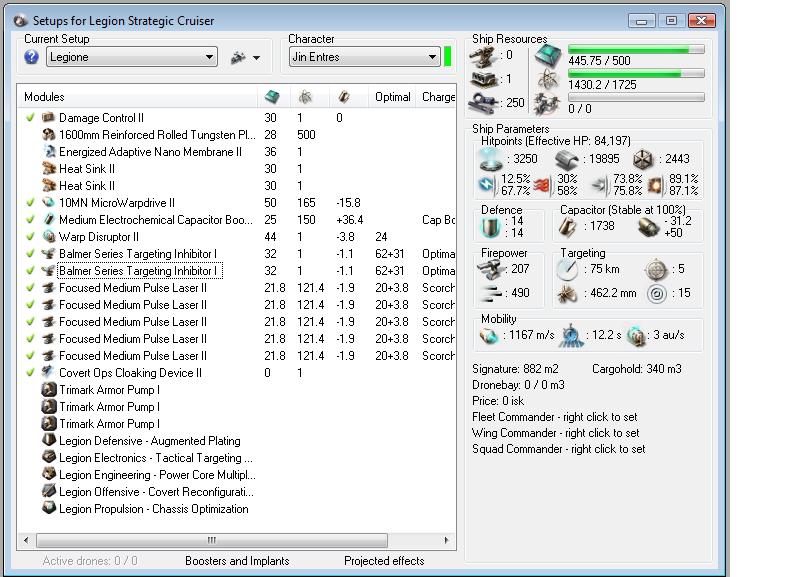Screen dimensions: 800x577
Task: Toggle the Warp Disruptor II active checkmark
Action: [x=30, y=237]
